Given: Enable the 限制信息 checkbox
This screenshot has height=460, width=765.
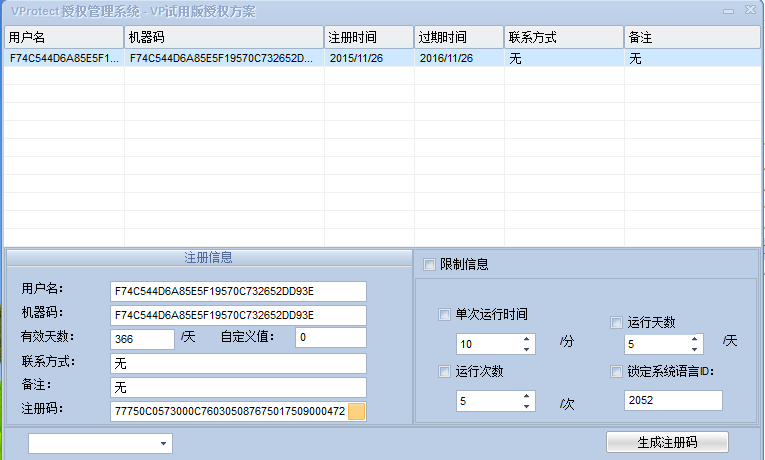Looking at the screenshot, I should click(x=429, y=264).
